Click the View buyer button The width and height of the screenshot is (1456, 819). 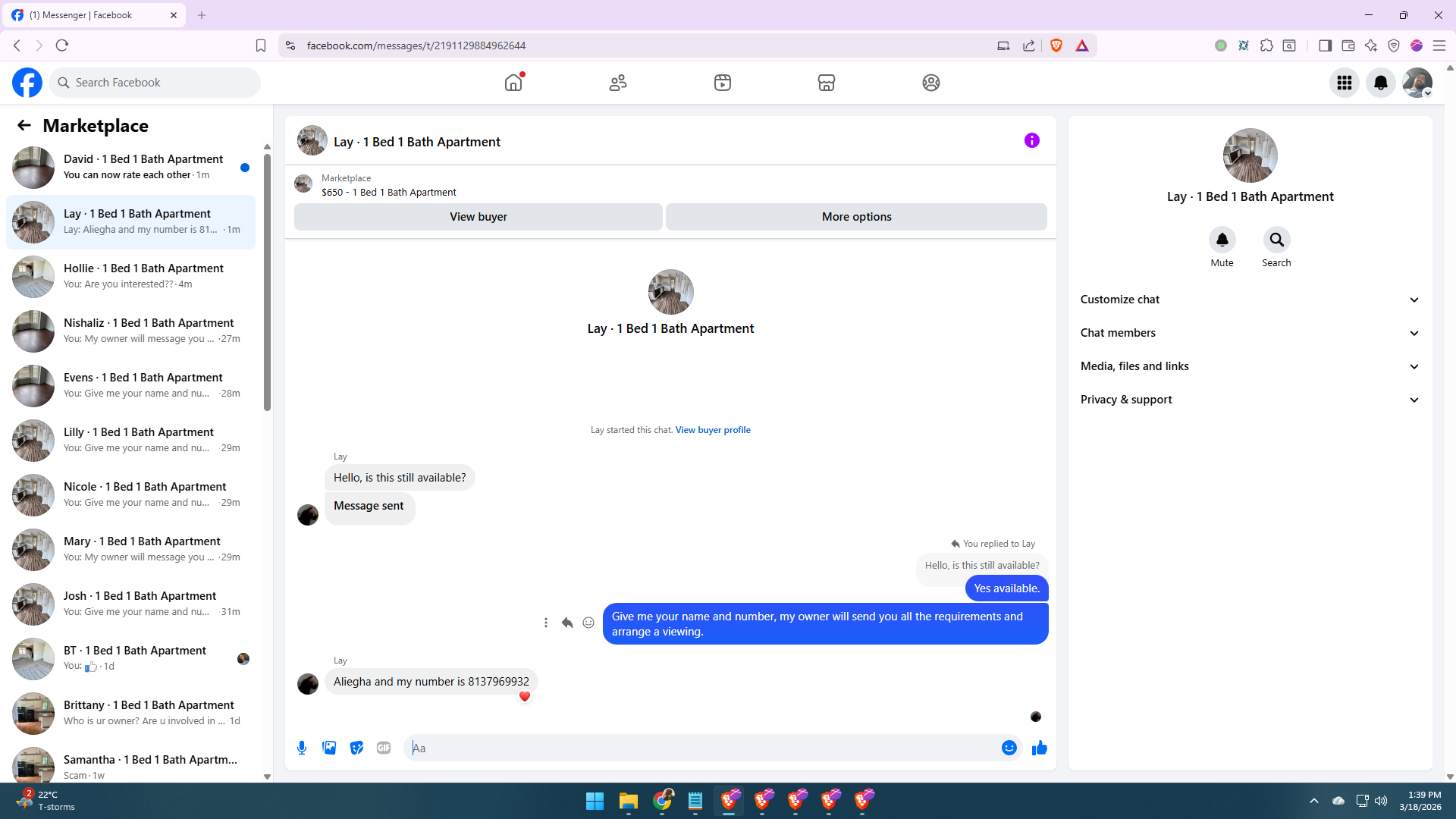pos(478,217)
